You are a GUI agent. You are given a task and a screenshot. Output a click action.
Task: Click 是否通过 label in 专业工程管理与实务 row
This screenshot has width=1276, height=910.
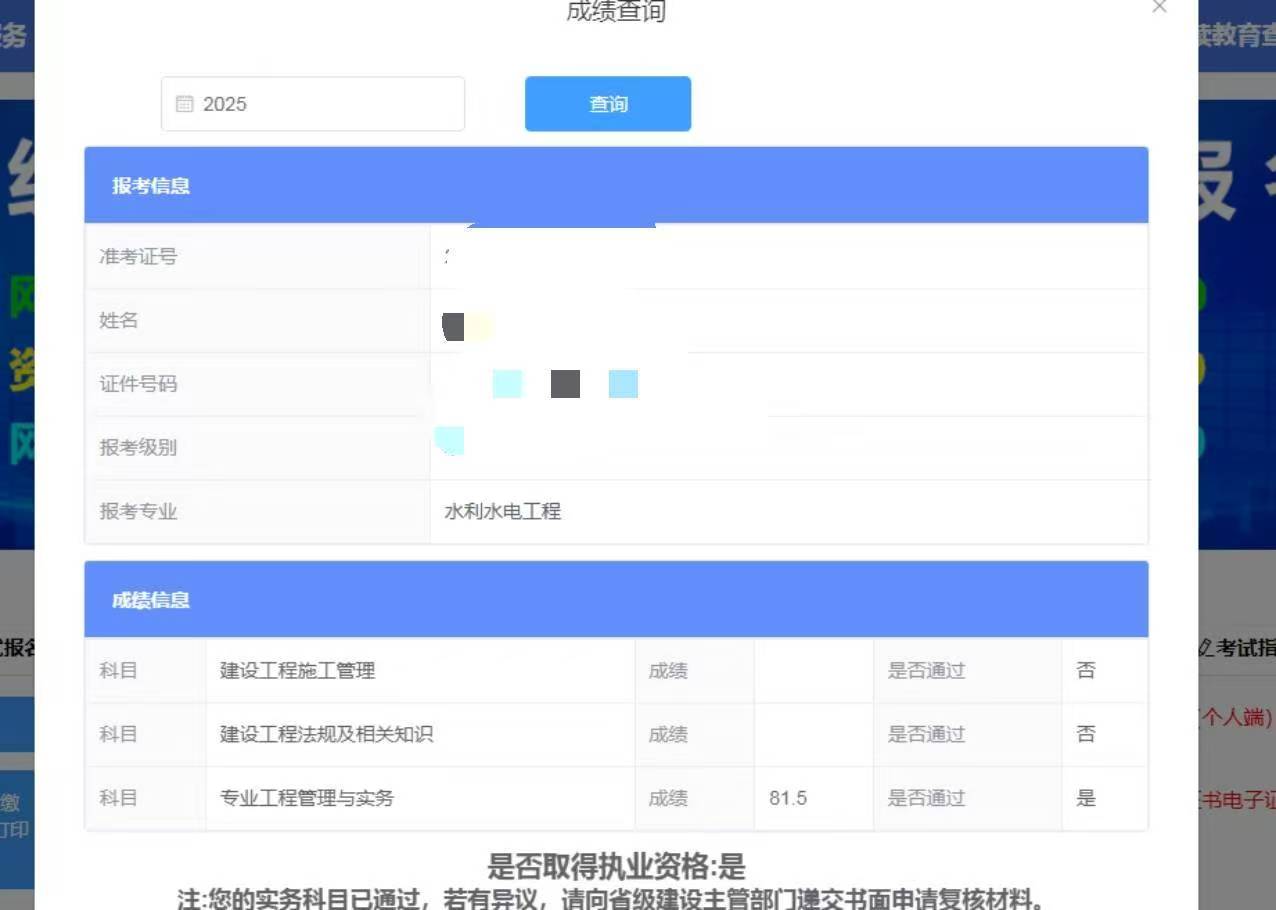[927, 798]
